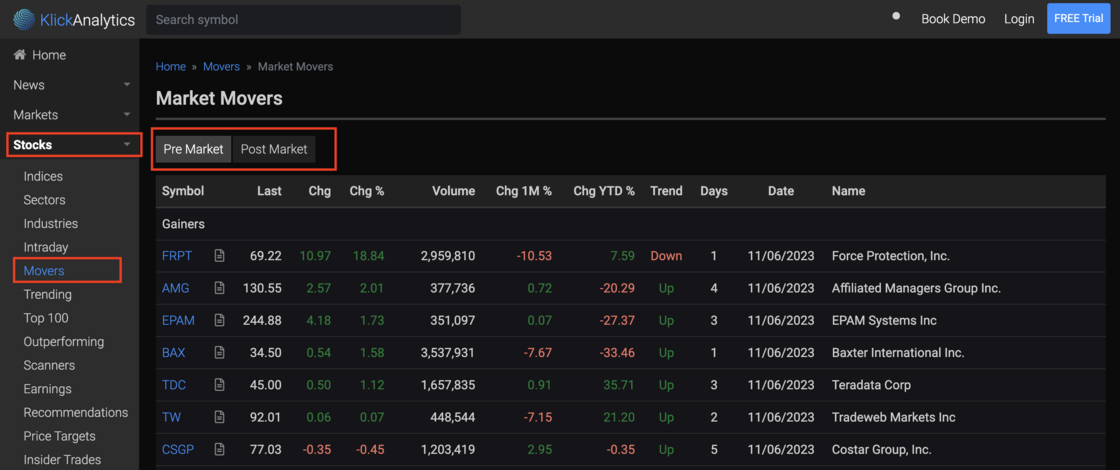Open the TW symbol link

coord(171,417)
